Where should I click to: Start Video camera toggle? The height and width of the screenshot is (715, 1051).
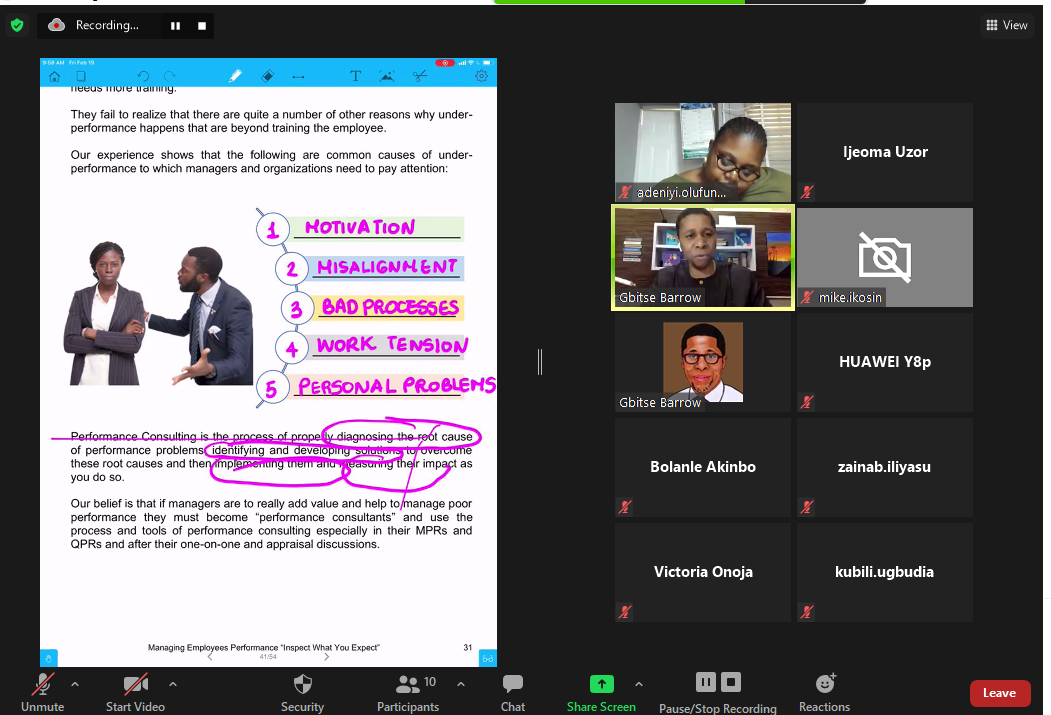coord(135,692)
